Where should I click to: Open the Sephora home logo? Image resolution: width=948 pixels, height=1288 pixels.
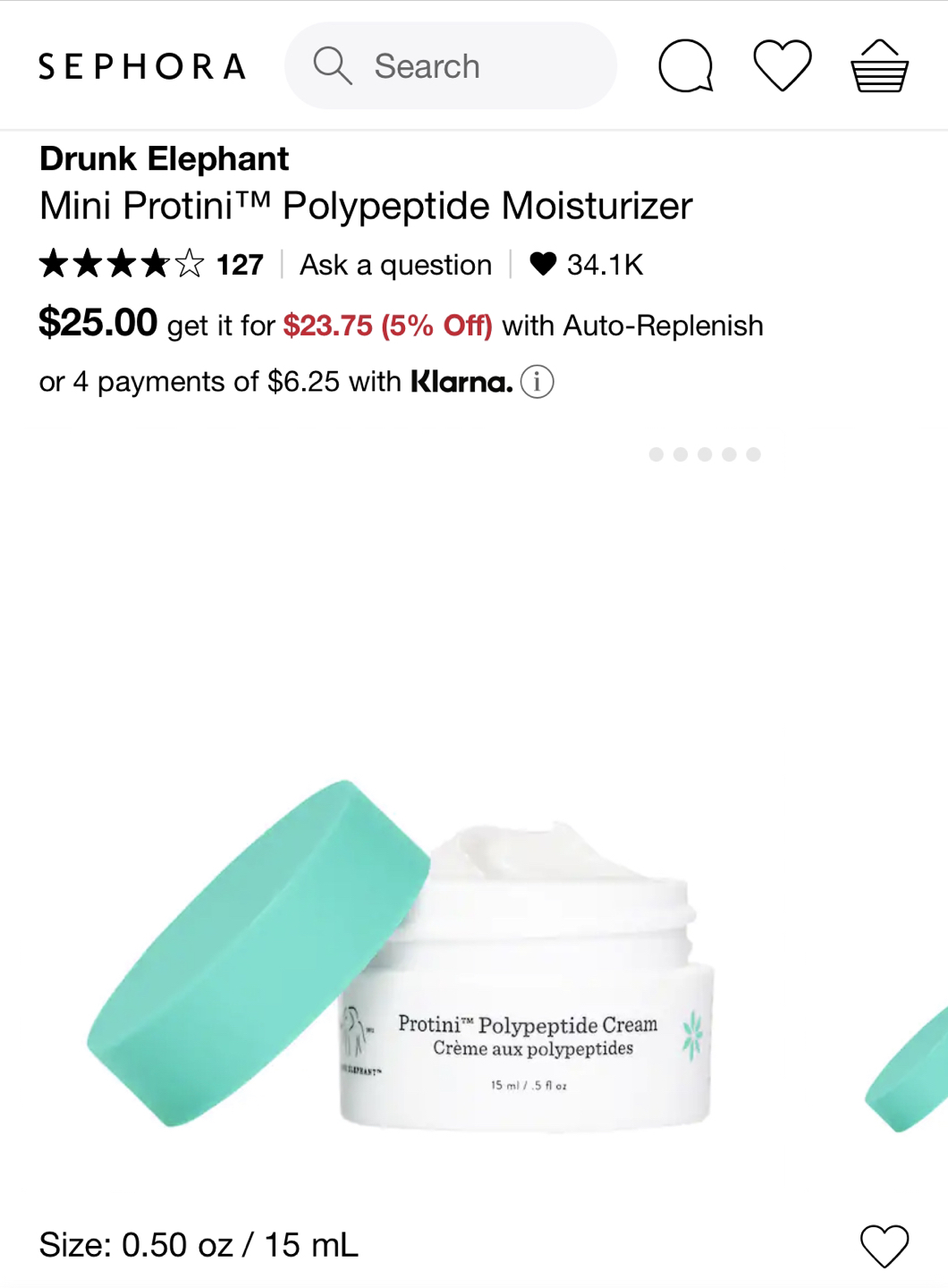point(142,66)
